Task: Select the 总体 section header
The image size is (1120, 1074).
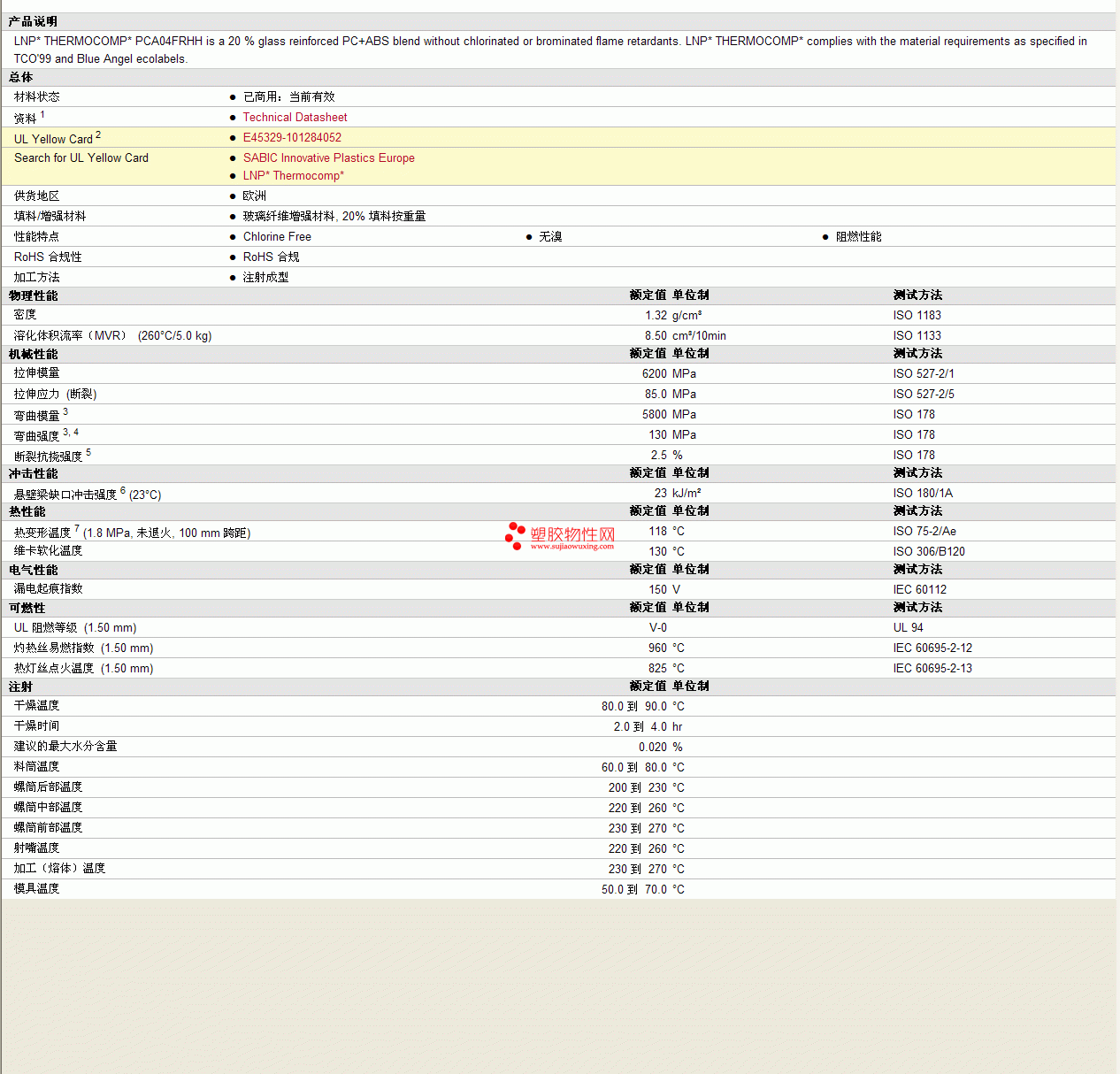Action: (x=20, y=78)
